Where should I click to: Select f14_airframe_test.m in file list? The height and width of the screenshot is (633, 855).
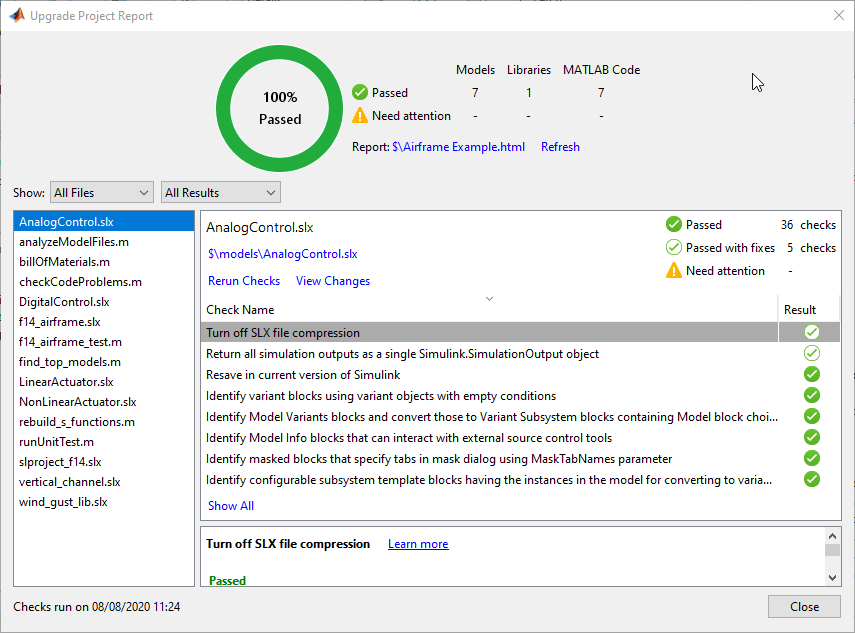104,342
